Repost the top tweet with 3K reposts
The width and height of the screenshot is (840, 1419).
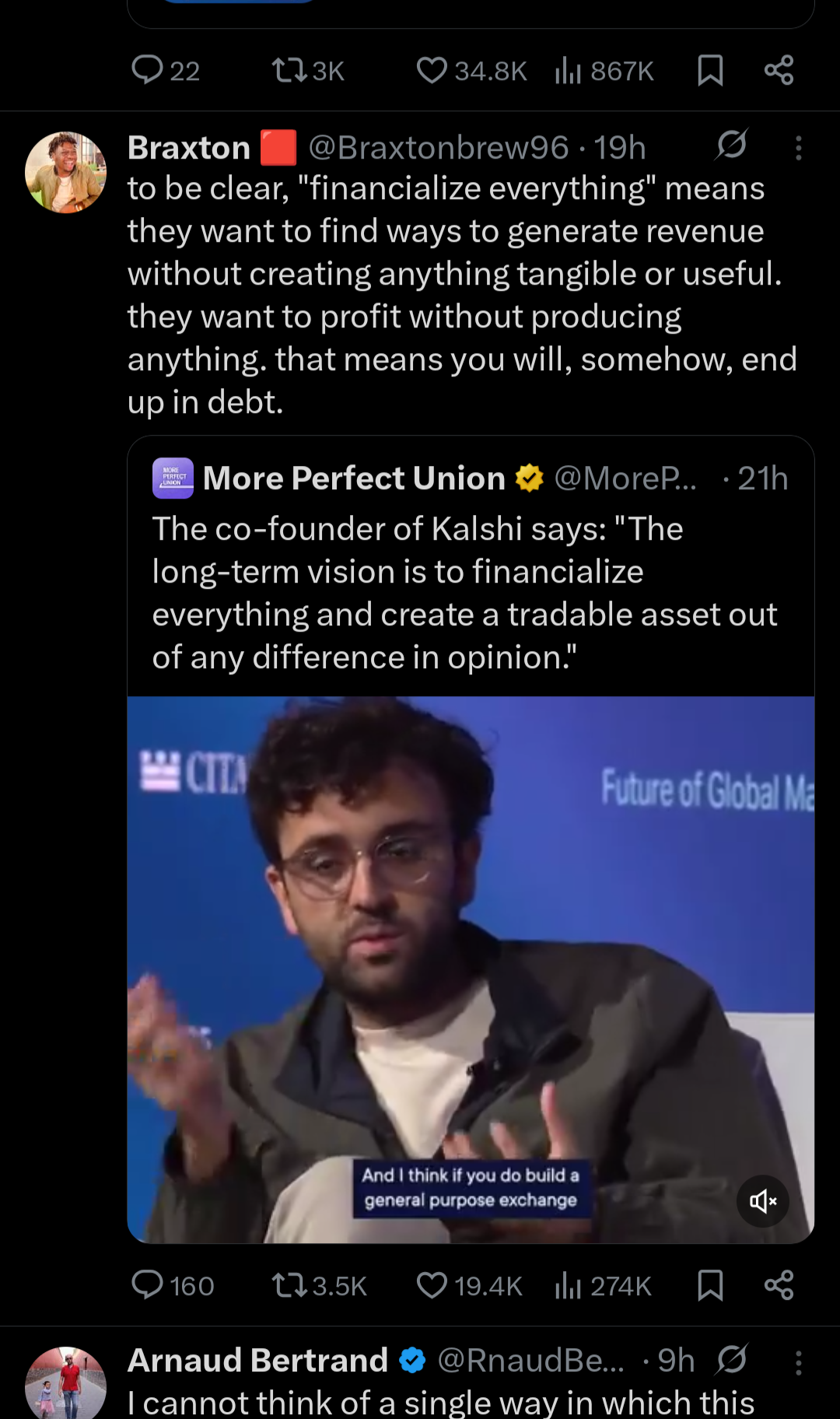289,71
